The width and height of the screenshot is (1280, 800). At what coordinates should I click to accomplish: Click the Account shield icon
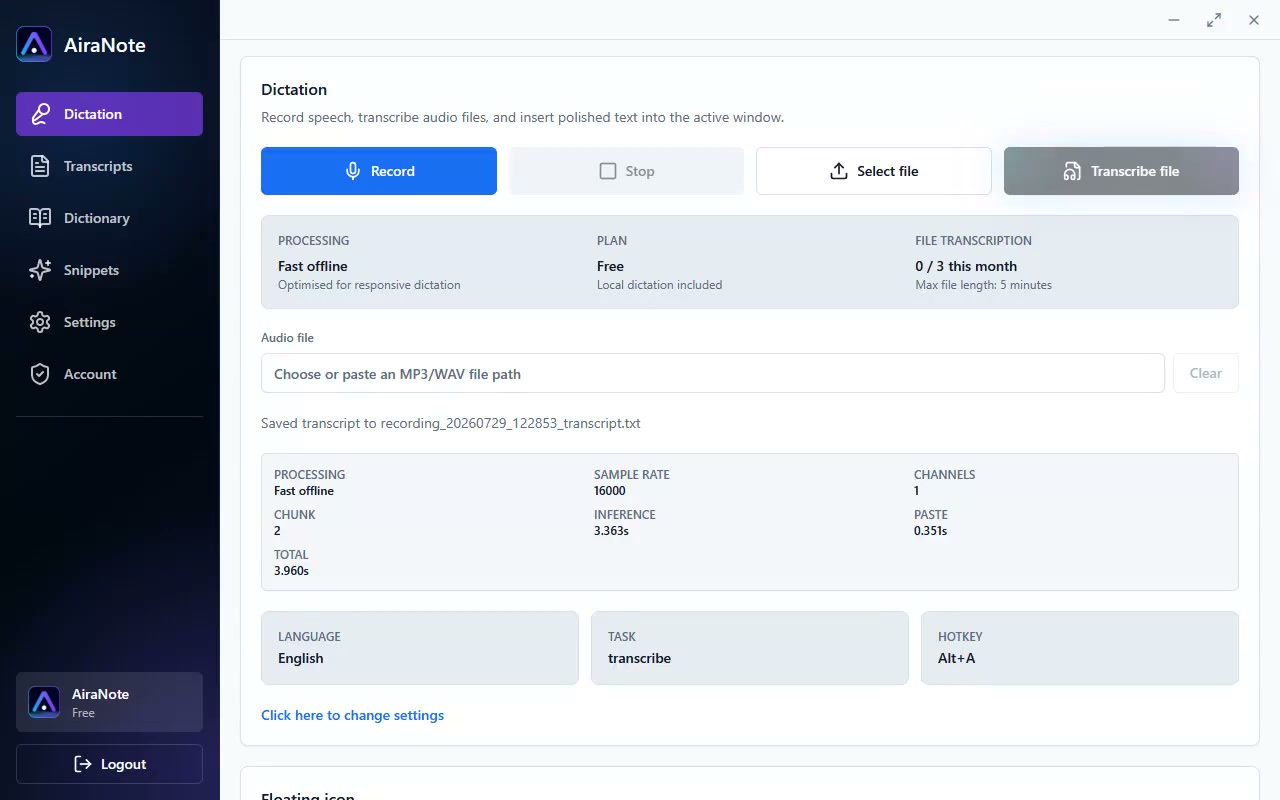click(x=40, y=374)
